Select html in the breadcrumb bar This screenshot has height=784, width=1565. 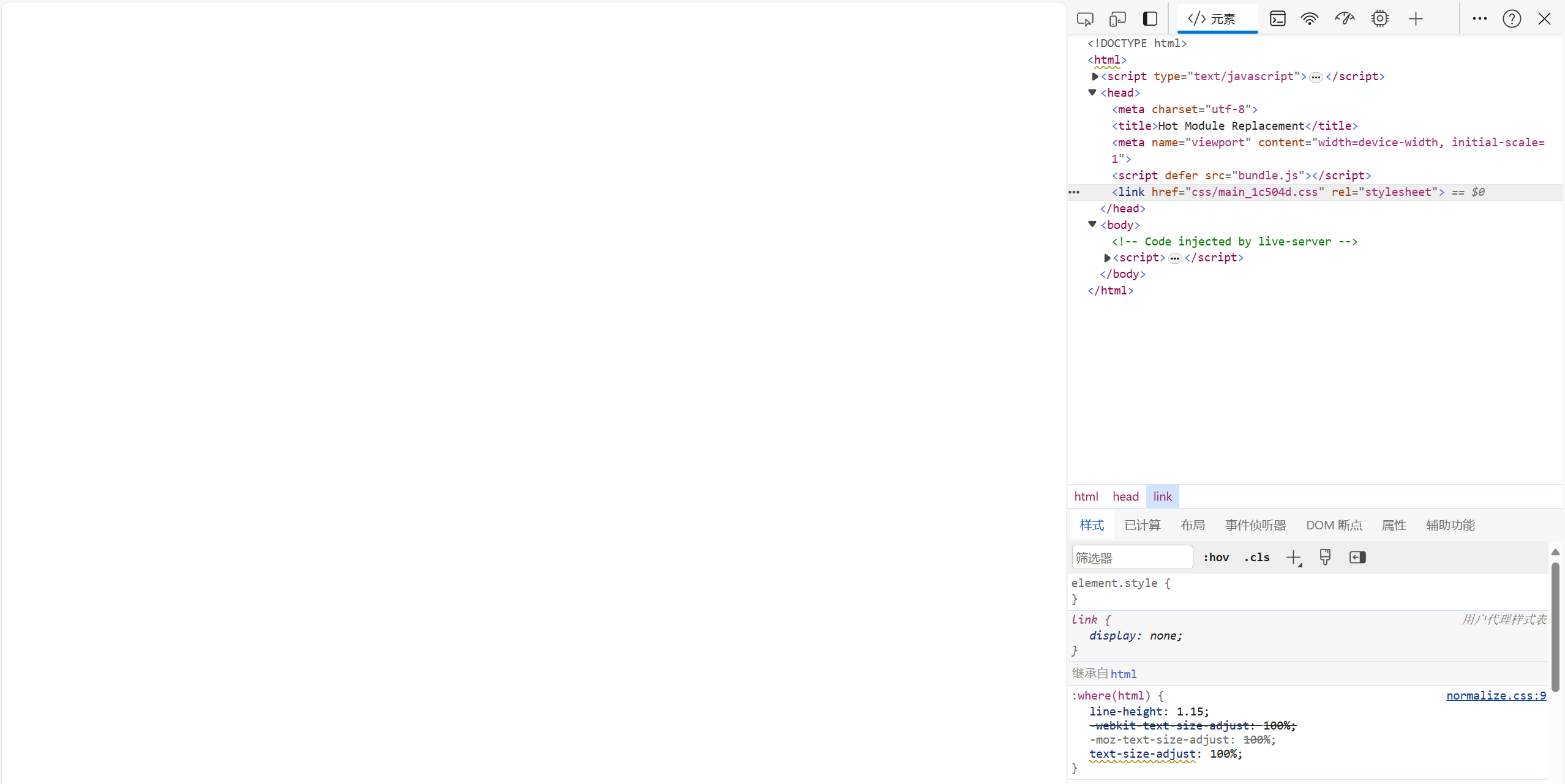[x=1086, y=496]
